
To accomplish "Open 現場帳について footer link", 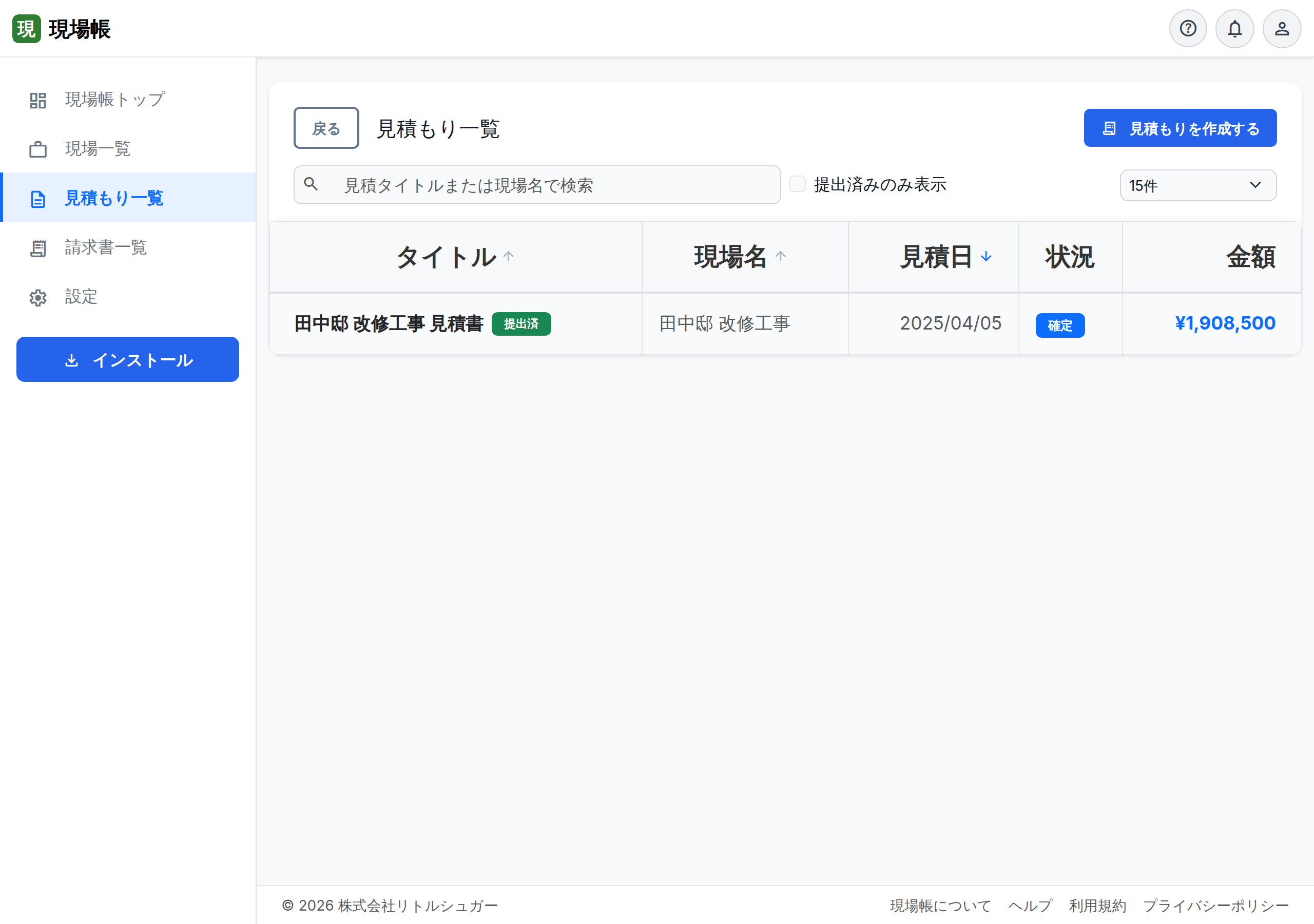I will click(x=940, y=906).
